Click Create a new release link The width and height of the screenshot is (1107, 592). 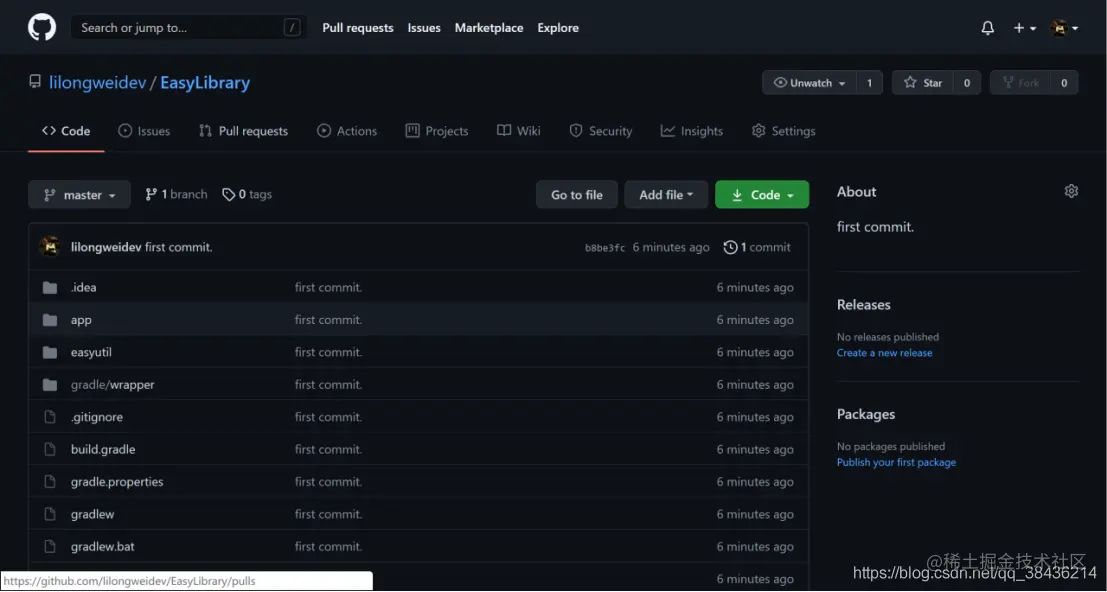pos(884,353)
